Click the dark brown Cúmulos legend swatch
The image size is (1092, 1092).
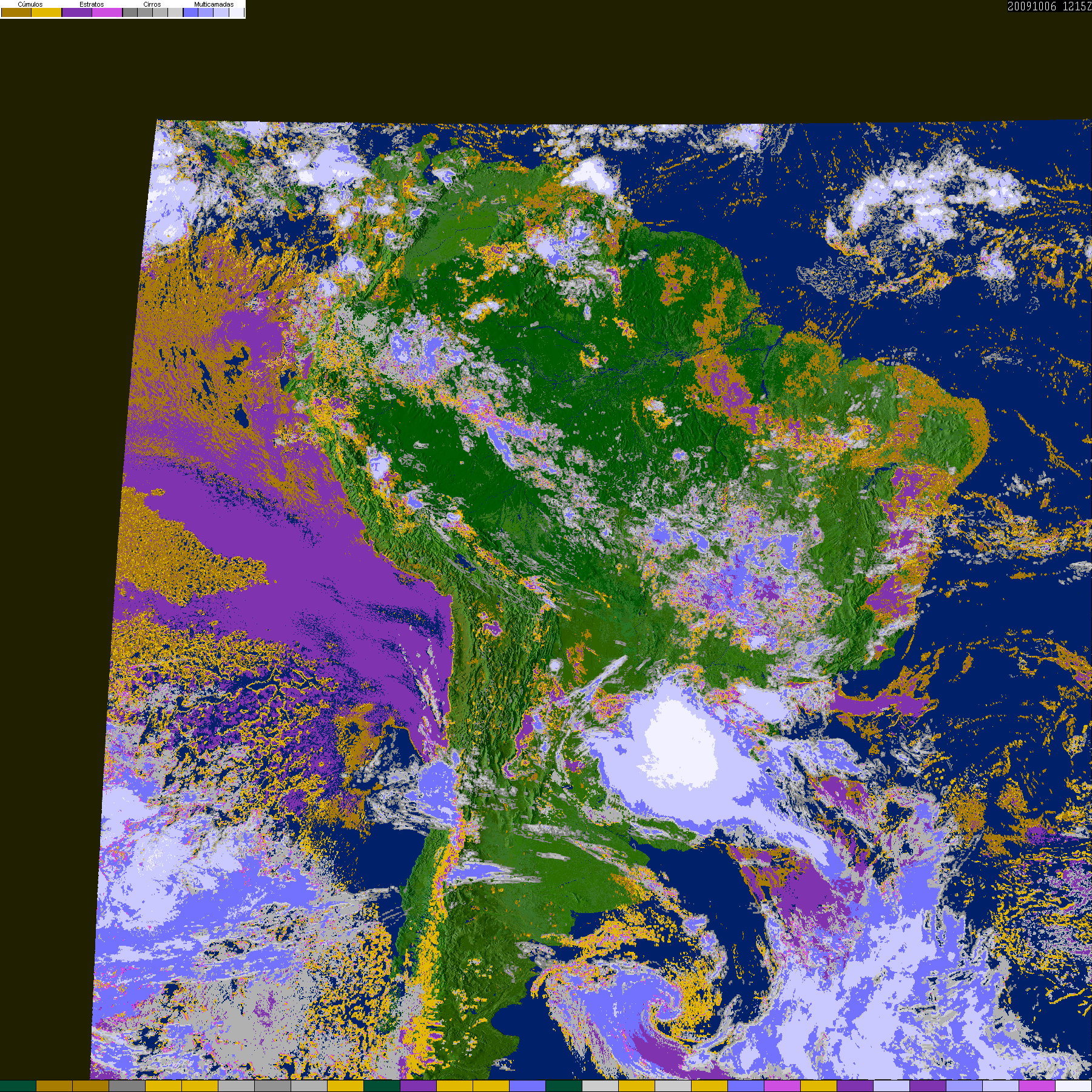16,13
